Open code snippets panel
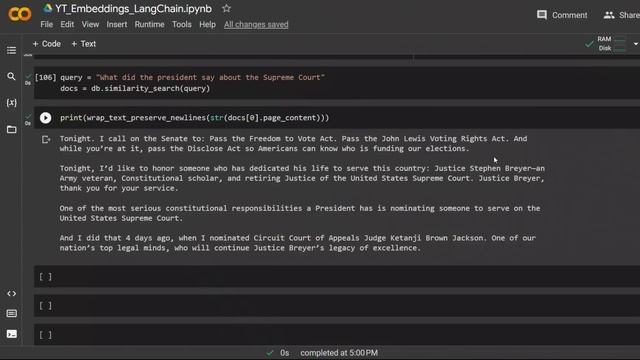Screen dimensions: 640x360 coord(11,293)
